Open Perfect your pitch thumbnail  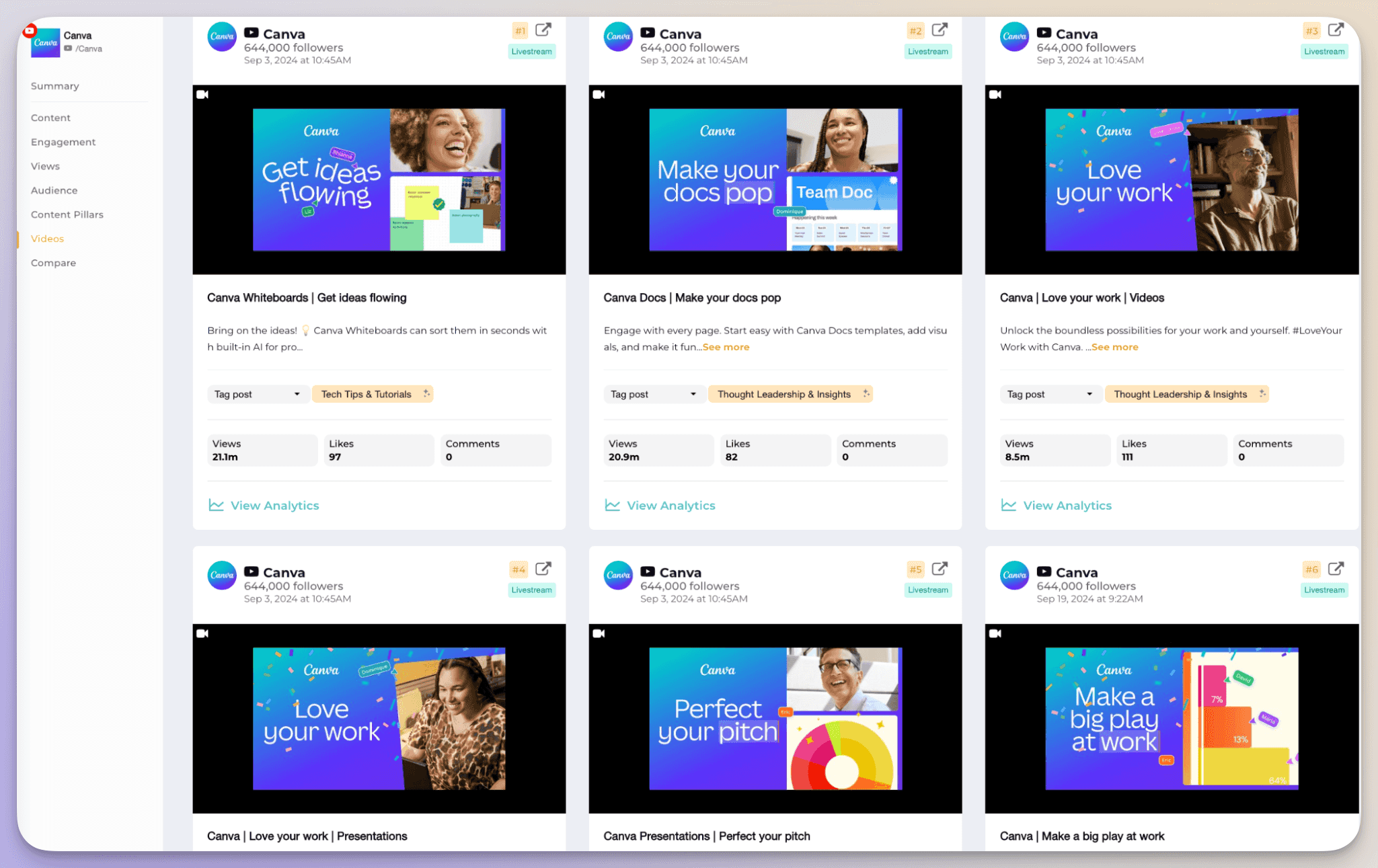775,719
